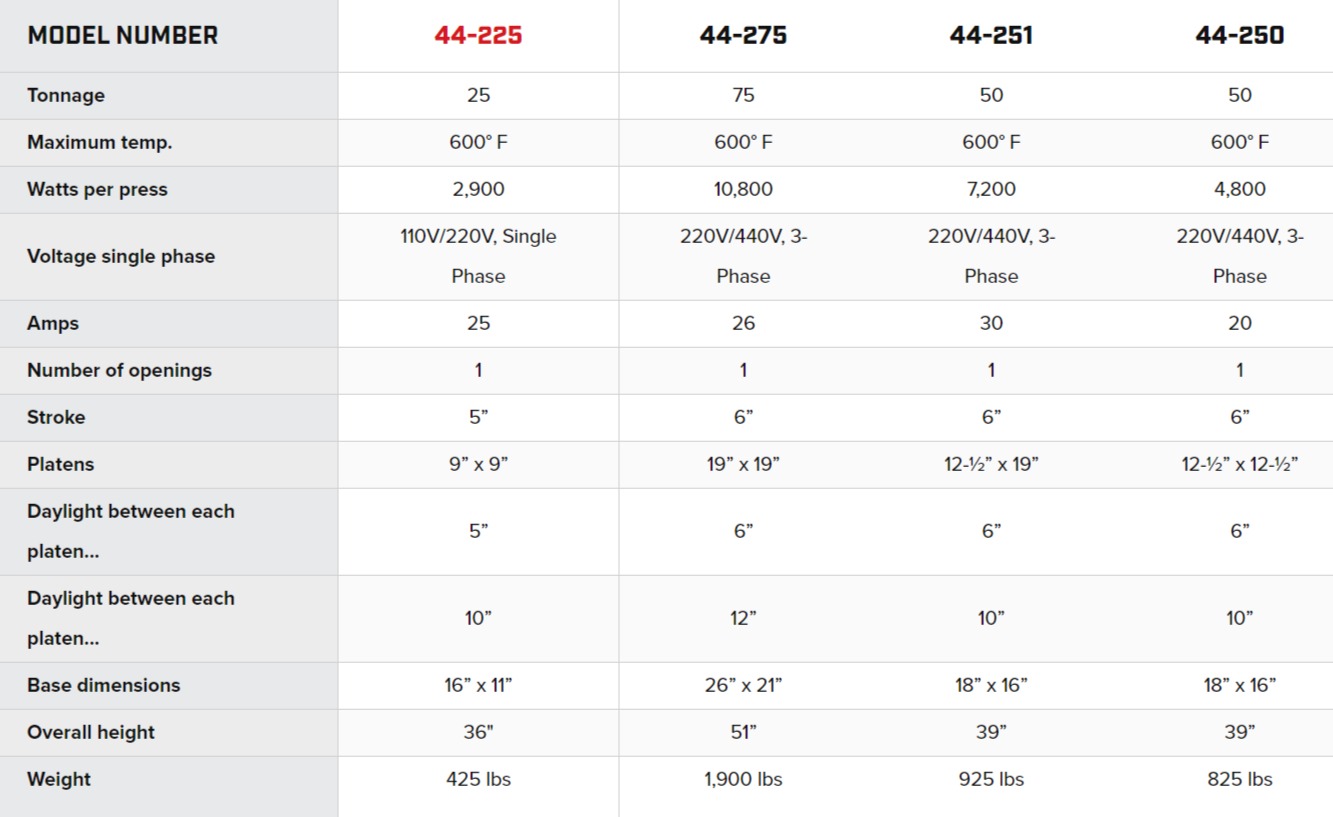Click the Voltage single phase row label

coord(121,256)
